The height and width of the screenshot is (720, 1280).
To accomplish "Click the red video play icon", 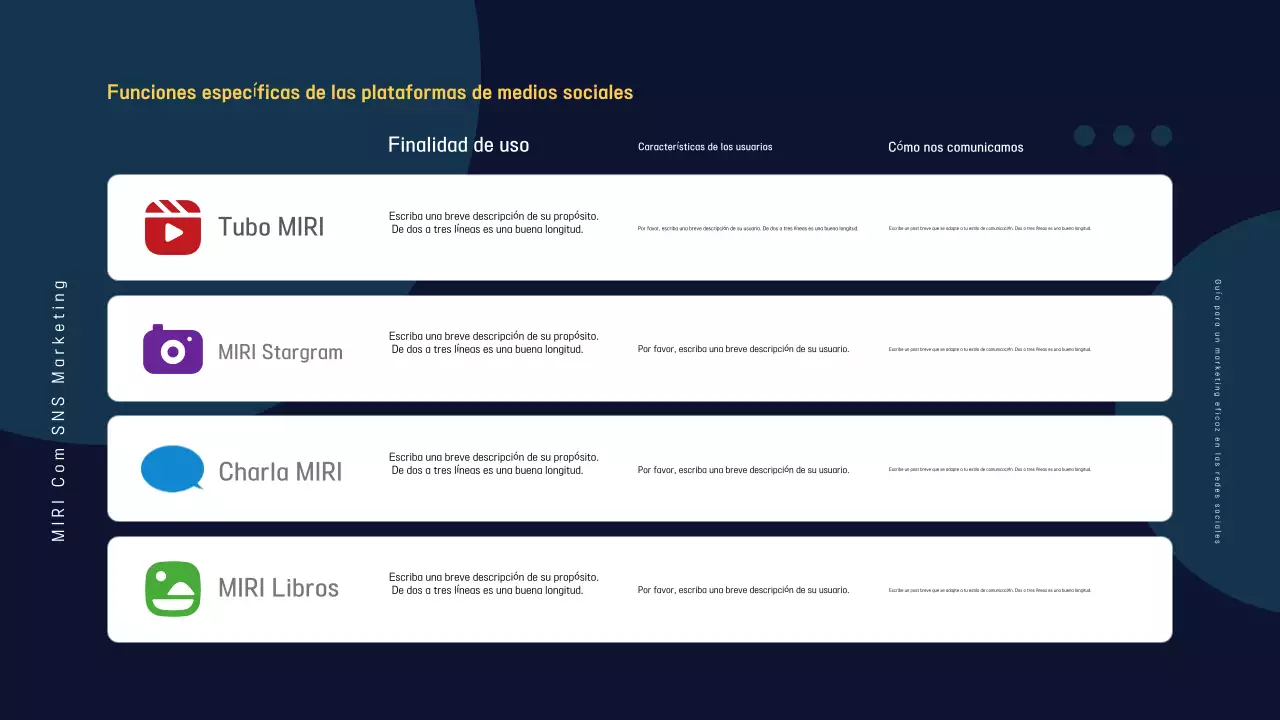I will (x=173, y=227).
